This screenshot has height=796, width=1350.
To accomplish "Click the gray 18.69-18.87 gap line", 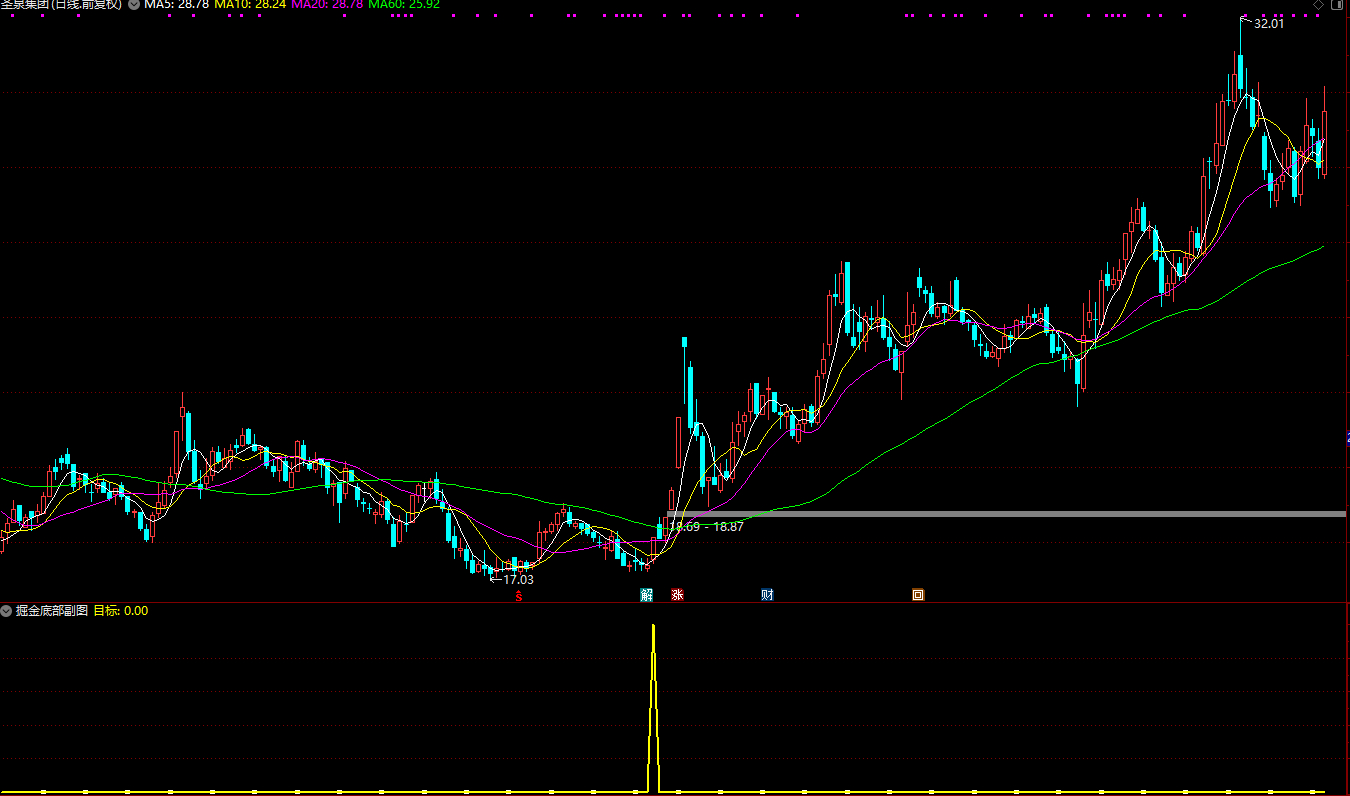I will point(1000,514).
